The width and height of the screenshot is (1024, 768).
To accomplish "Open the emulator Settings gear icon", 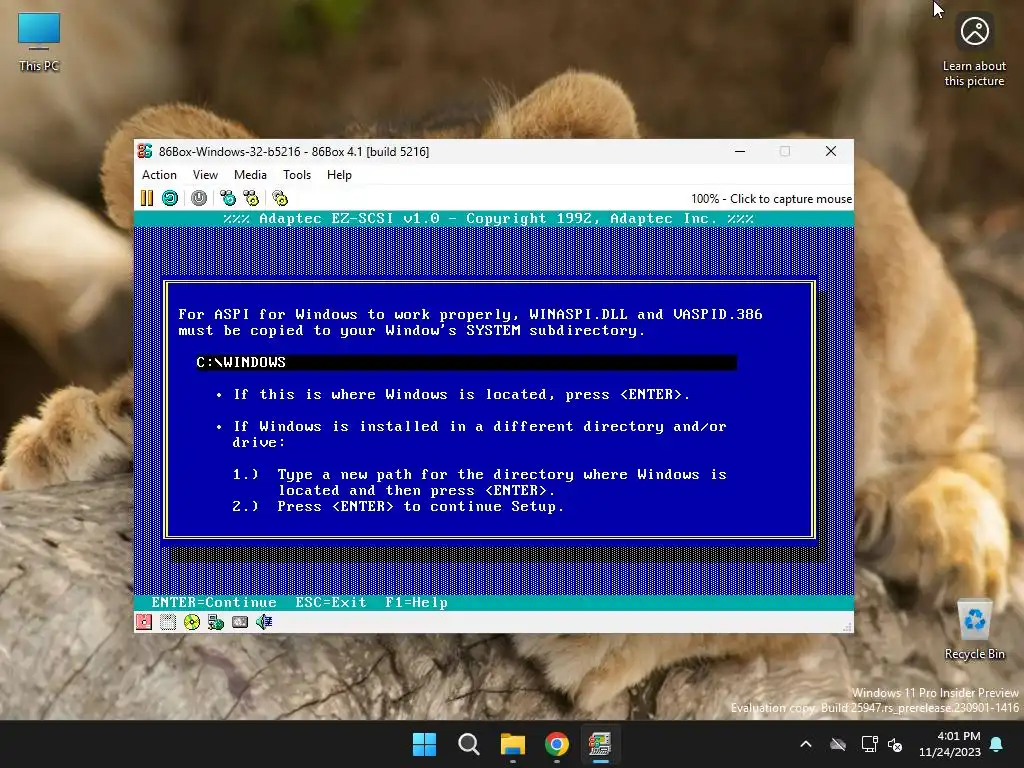I will tap(280, 198).
